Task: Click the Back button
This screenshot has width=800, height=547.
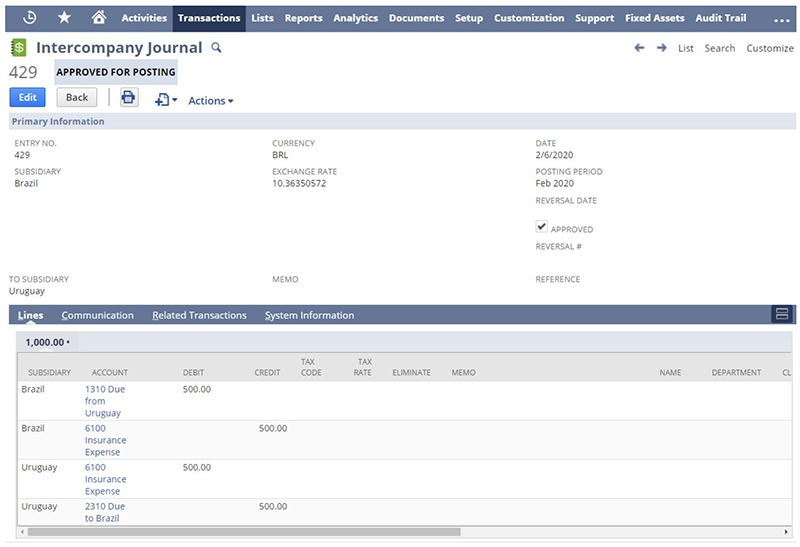Action: click(77, 97)
